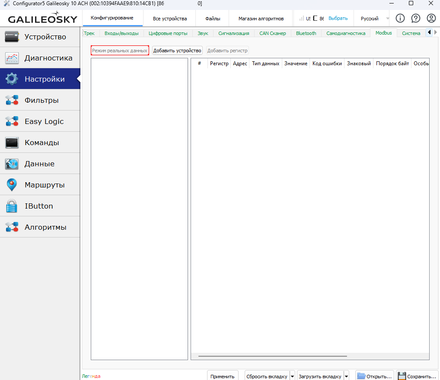Click the Регистр column header

(x=219, y=63)
